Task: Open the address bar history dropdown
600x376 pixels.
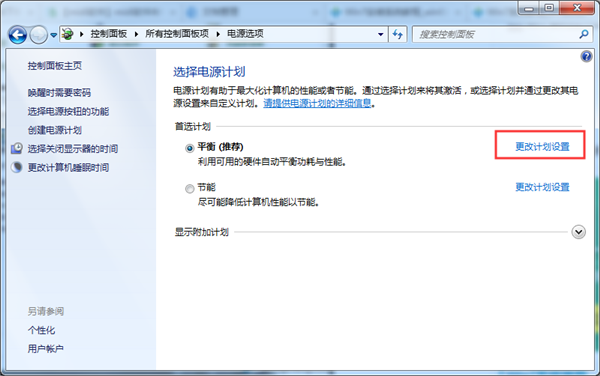Action: [380, 34]
